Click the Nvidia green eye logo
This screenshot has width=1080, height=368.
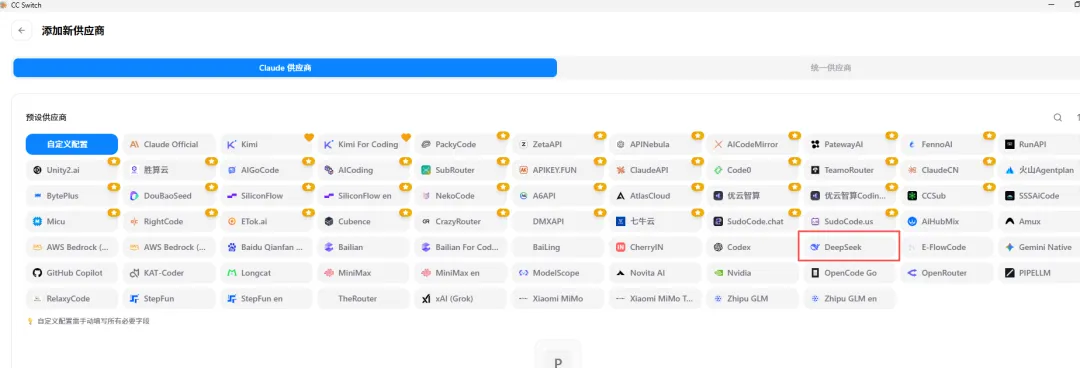click(718, 273)
